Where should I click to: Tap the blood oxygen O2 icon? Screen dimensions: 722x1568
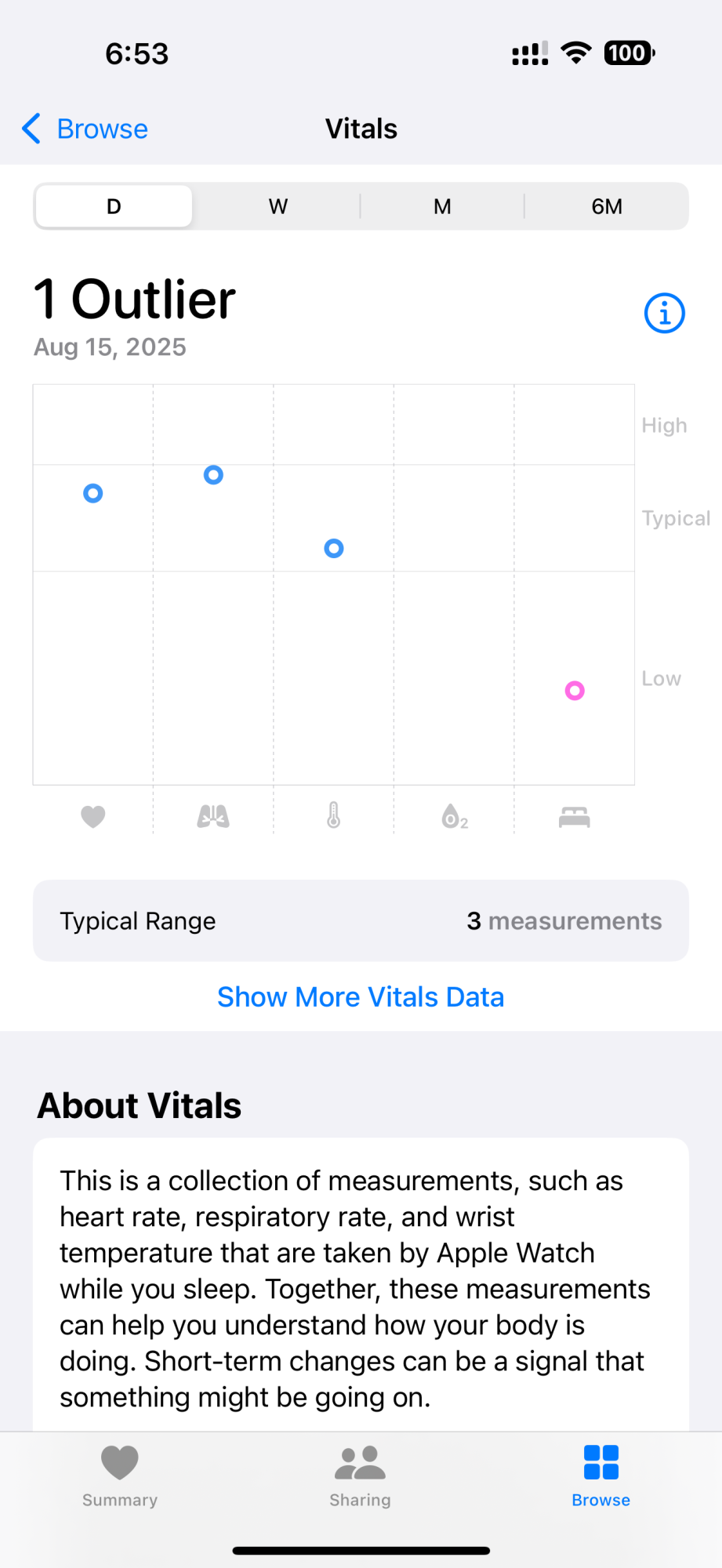(x=454, y=817)
